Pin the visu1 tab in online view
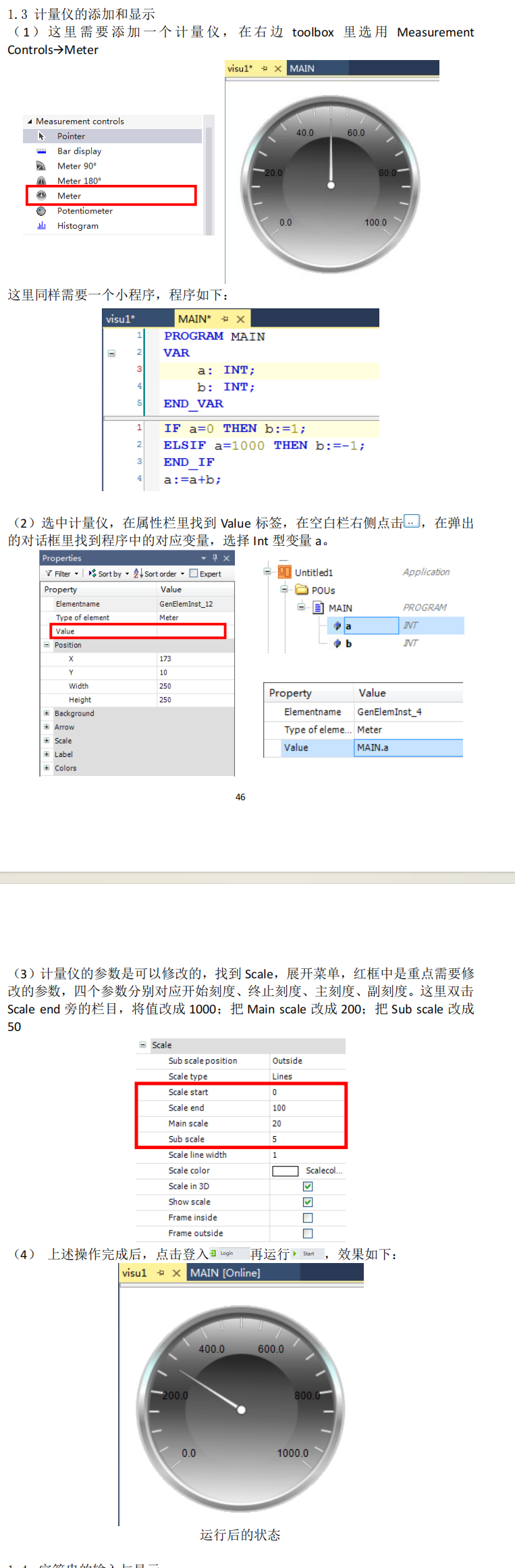515x1568 pixels. [x=161, y=1272]
